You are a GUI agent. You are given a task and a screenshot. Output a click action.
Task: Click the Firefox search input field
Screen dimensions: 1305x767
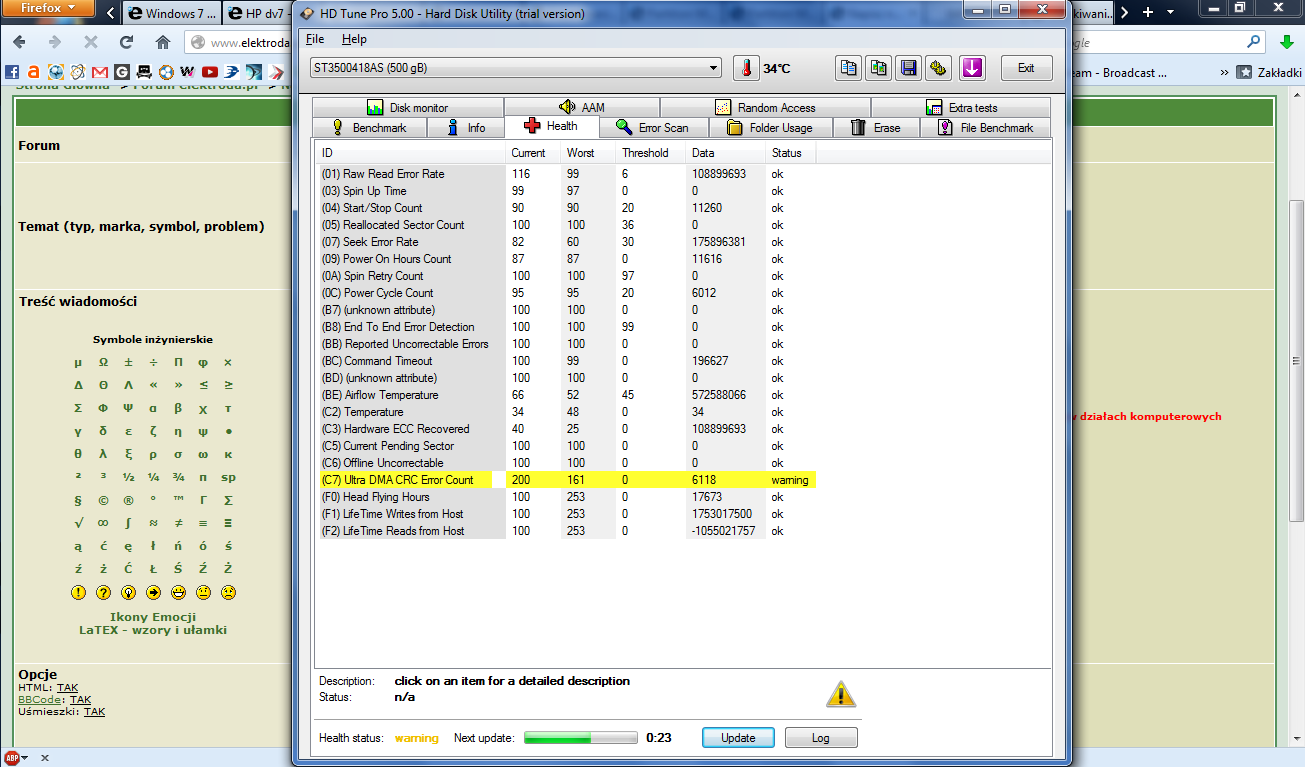pos(1158,43)
